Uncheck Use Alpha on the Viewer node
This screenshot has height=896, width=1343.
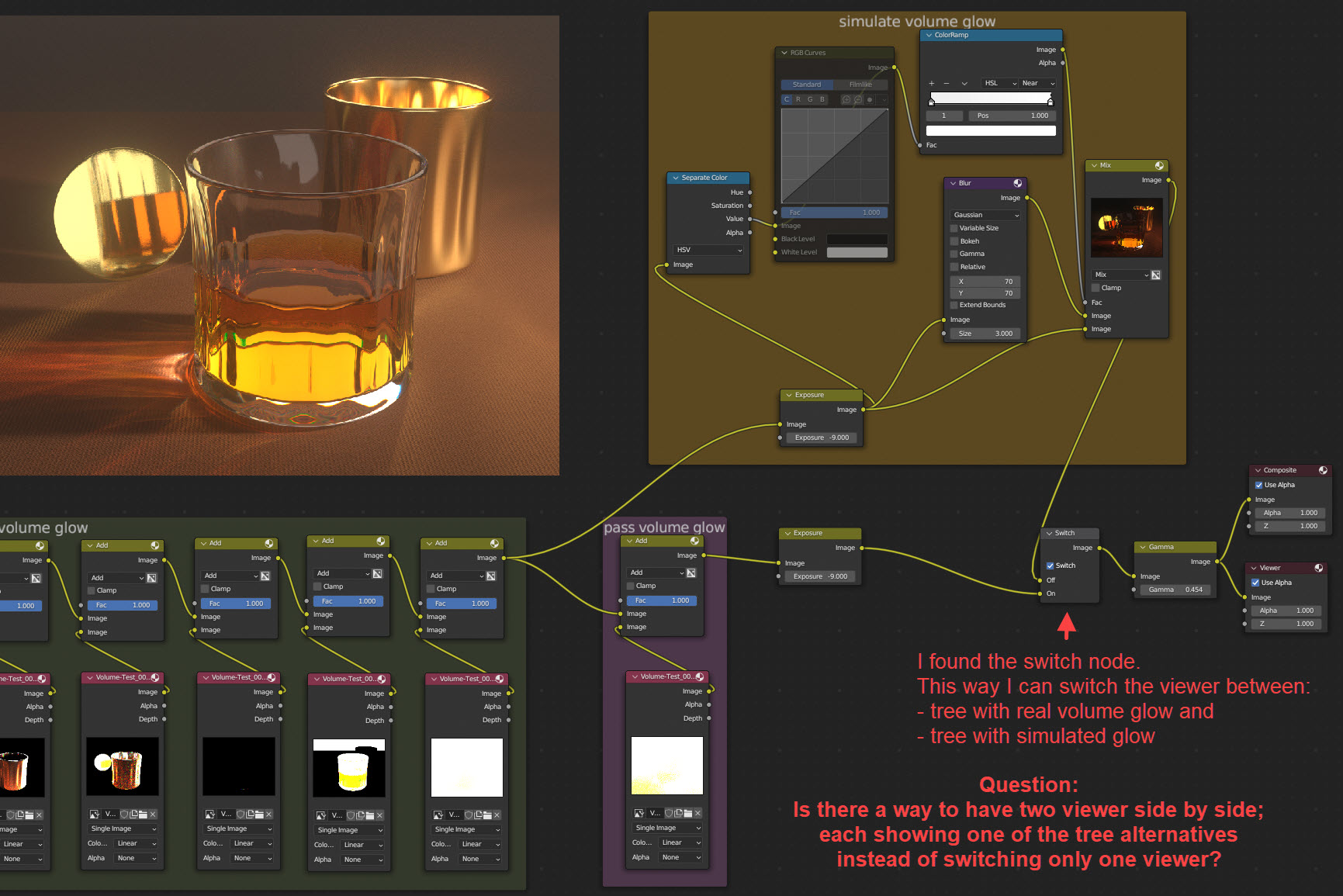click(1257, 583)
